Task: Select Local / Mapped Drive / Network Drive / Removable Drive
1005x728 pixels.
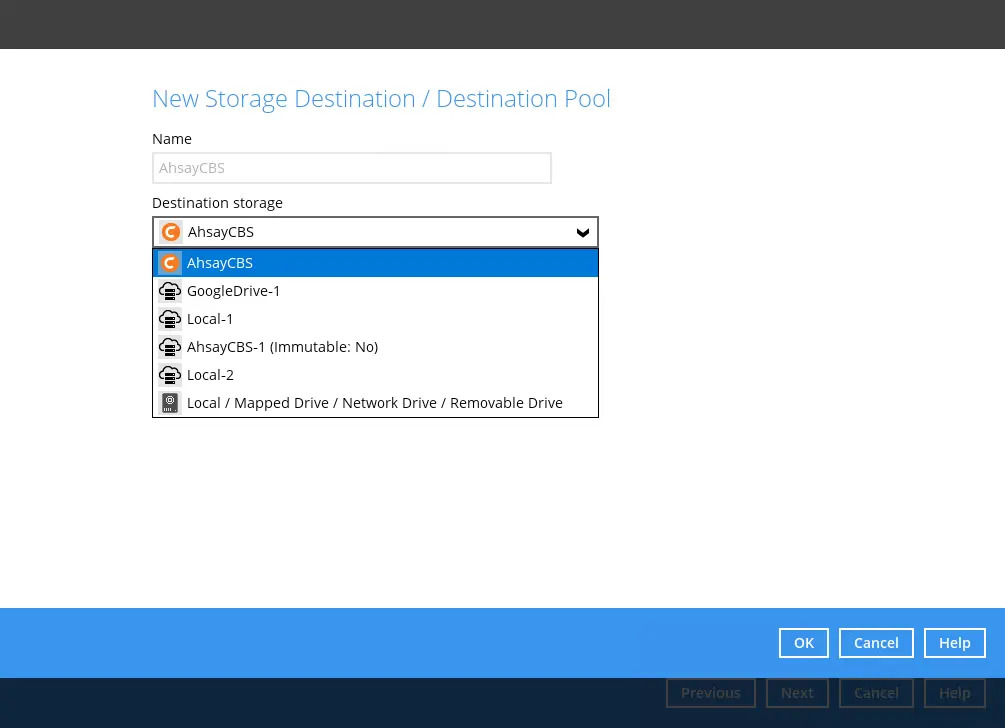Action: 374,403
